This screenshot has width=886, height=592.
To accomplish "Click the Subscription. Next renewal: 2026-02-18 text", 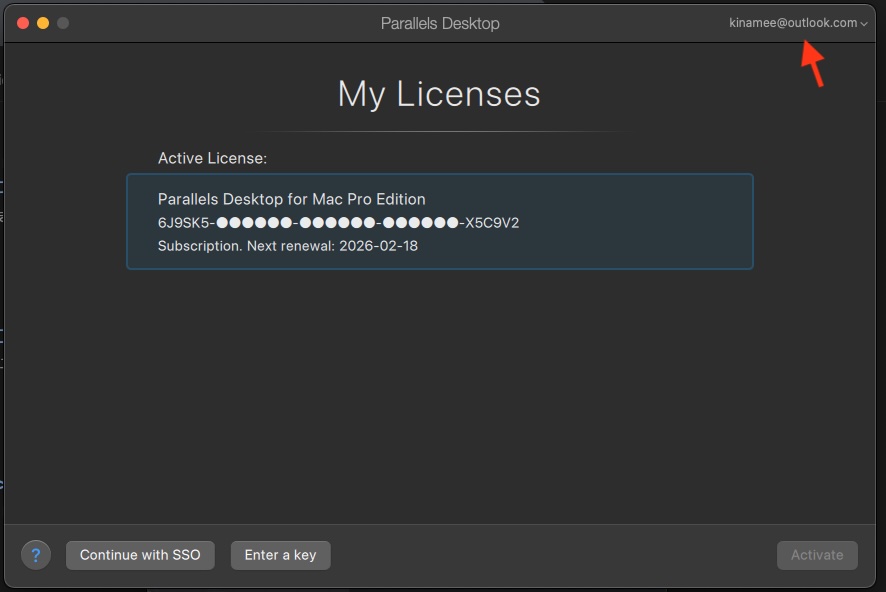I will (288, 246).
